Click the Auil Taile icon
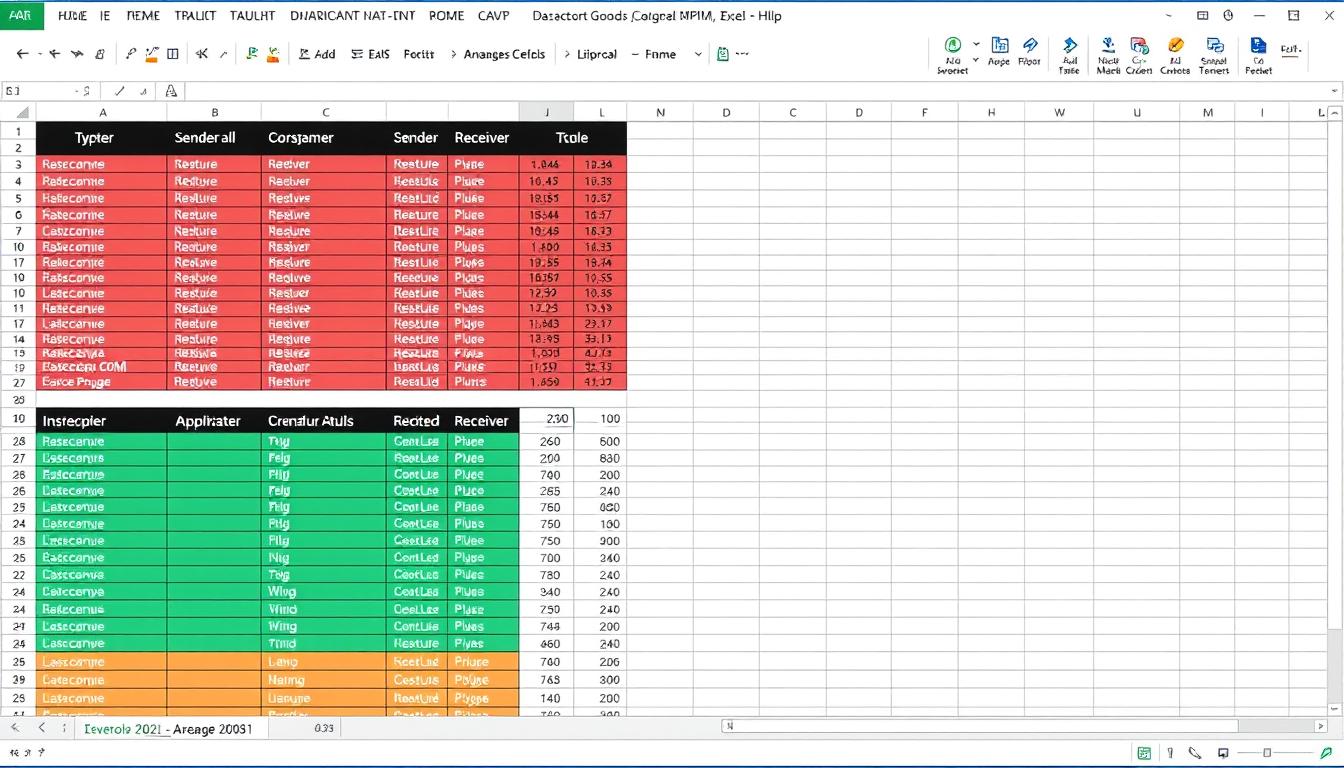 tap(1069, 45)
